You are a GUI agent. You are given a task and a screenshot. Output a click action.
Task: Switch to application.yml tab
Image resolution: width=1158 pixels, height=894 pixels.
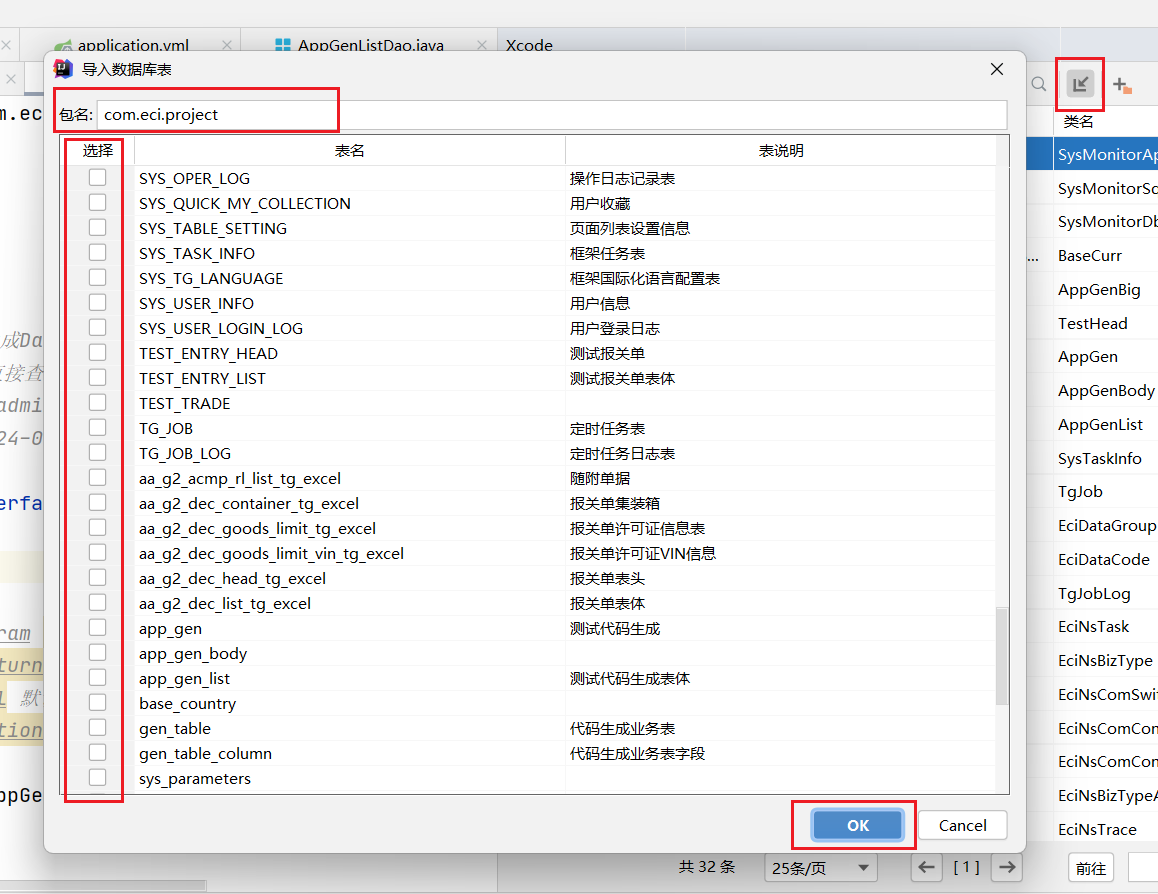point(133,45)
